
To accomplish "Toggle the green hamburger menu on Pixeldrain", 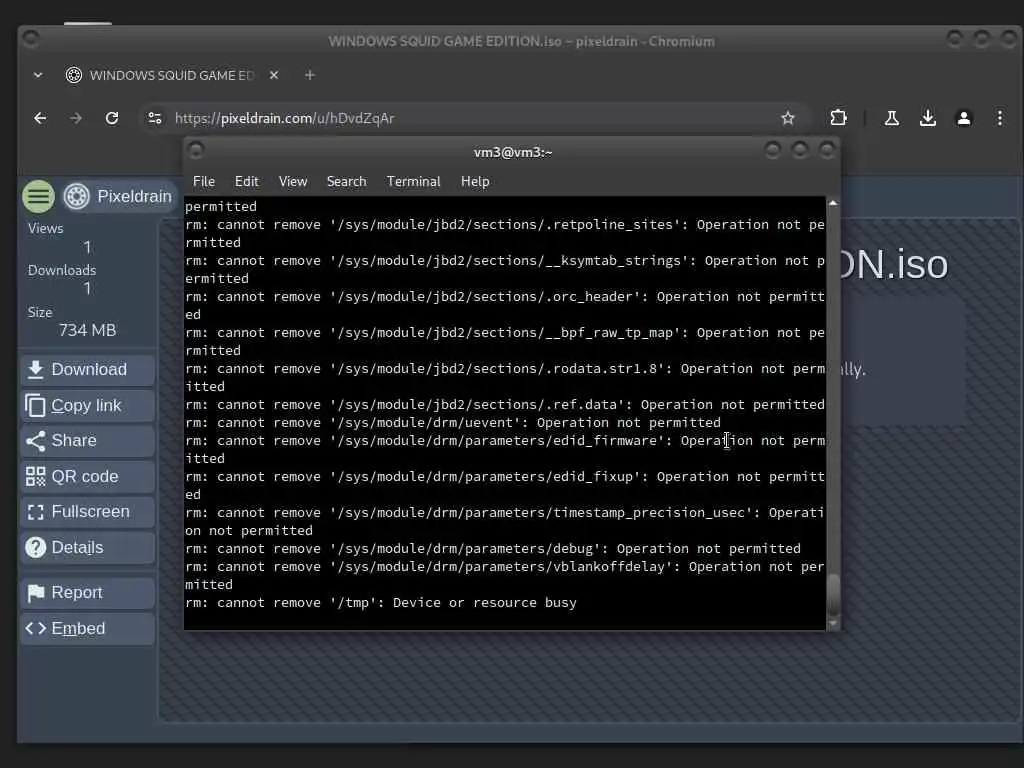I will 39,196.
